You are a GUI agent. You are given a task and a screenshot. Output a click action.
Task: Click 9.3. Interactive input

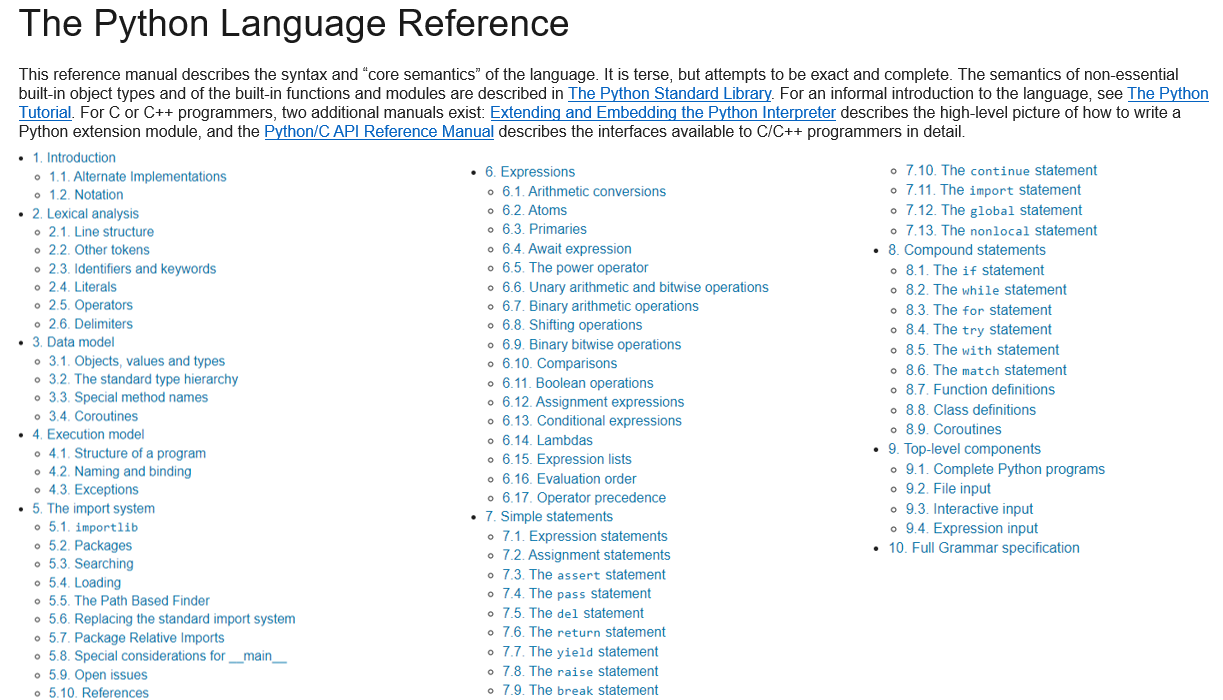969,509
